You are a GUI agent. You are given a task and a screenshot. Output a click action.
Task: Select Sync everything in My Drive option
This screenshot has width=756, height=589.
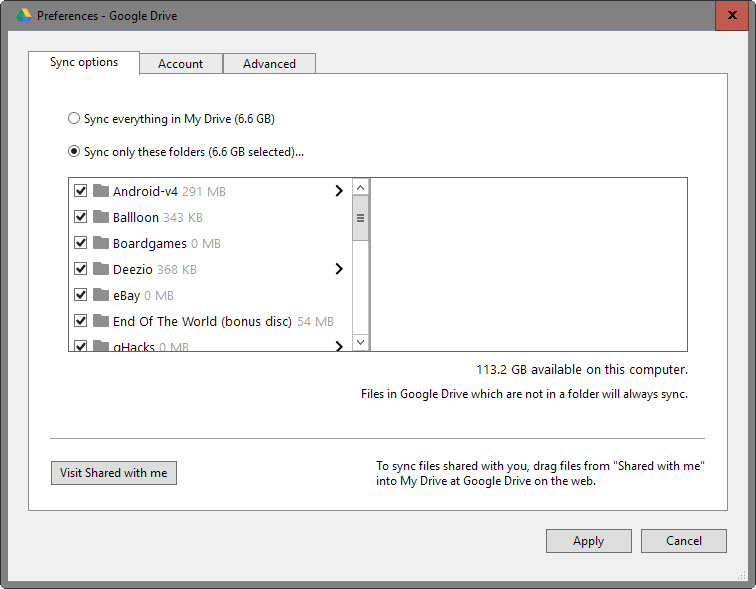[x=74, y=119]
